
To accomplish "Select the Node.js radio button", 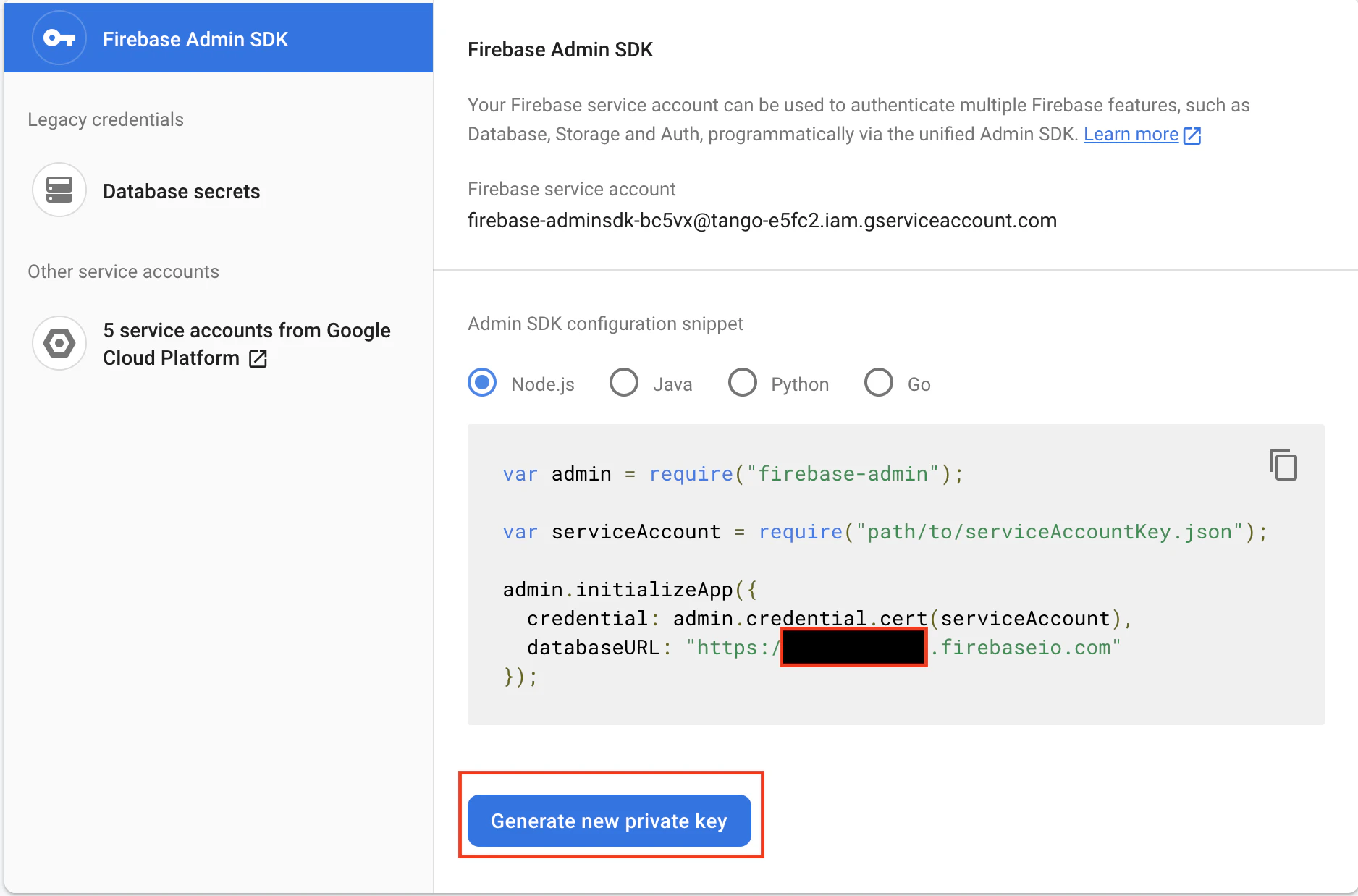I will tap(482, 383).
